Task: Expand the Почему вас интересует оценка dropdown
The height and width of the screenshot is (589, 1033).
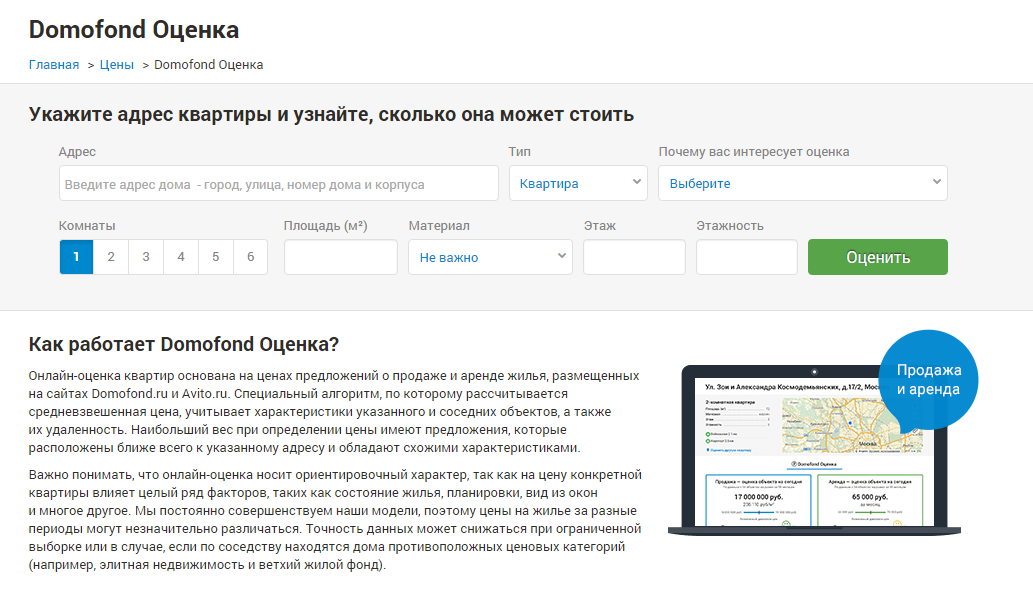Action: click(x=802, y=183)
